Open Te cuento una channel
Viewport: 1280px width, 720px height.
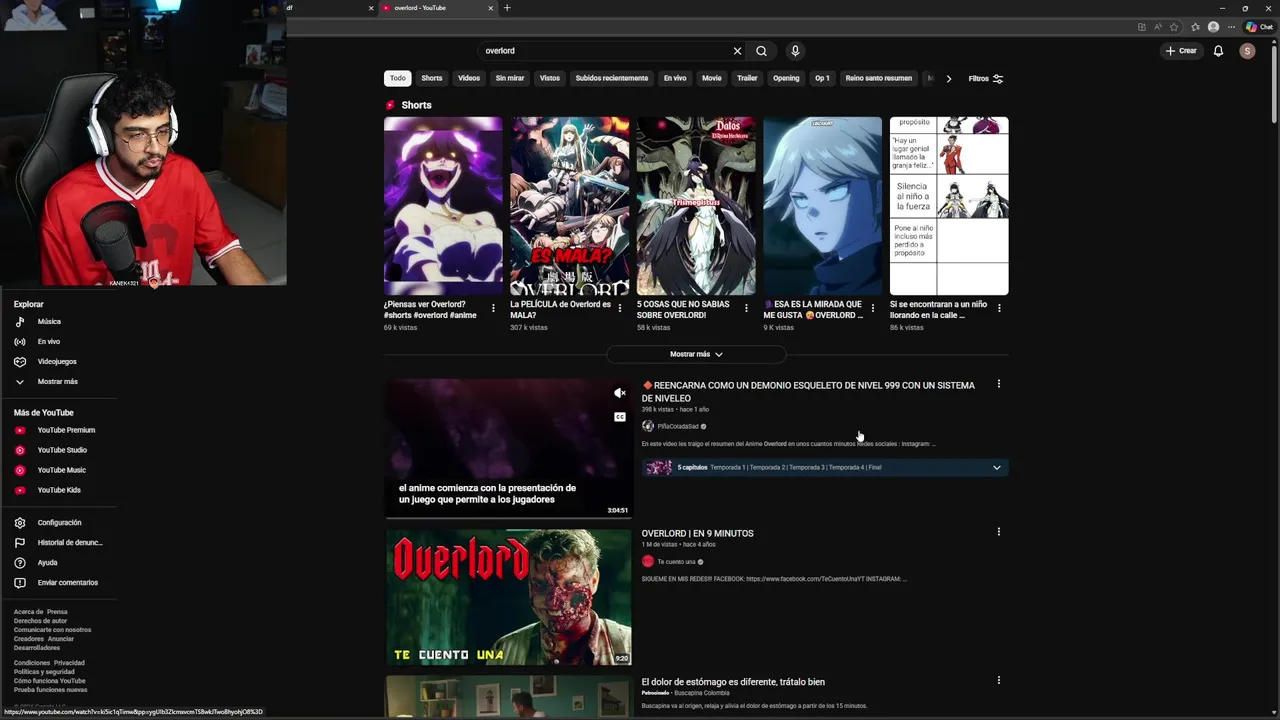[x=676, y=561]
